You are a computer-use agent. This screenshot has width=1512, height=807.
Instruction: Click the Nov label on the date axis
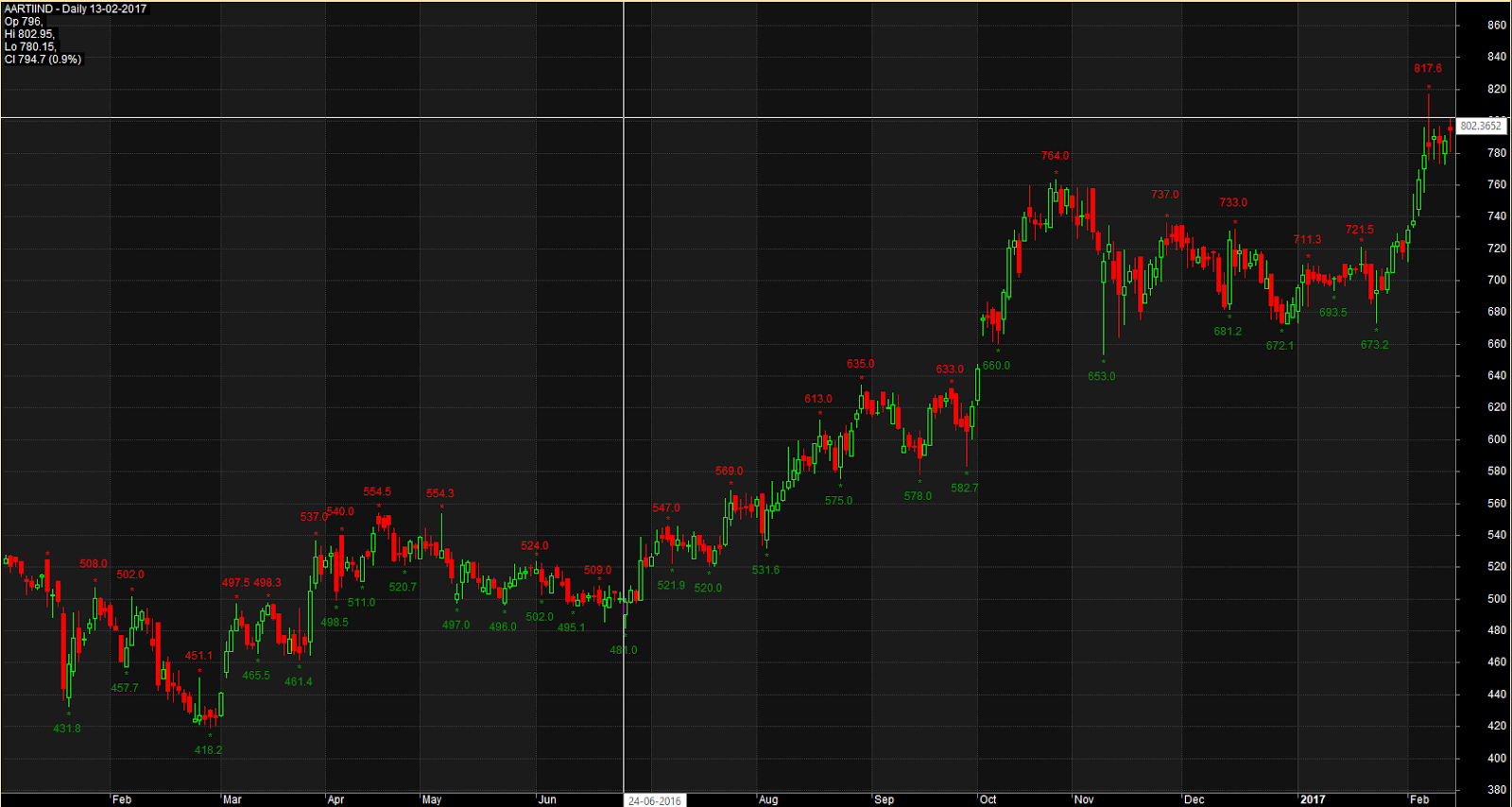(1084, 799)
